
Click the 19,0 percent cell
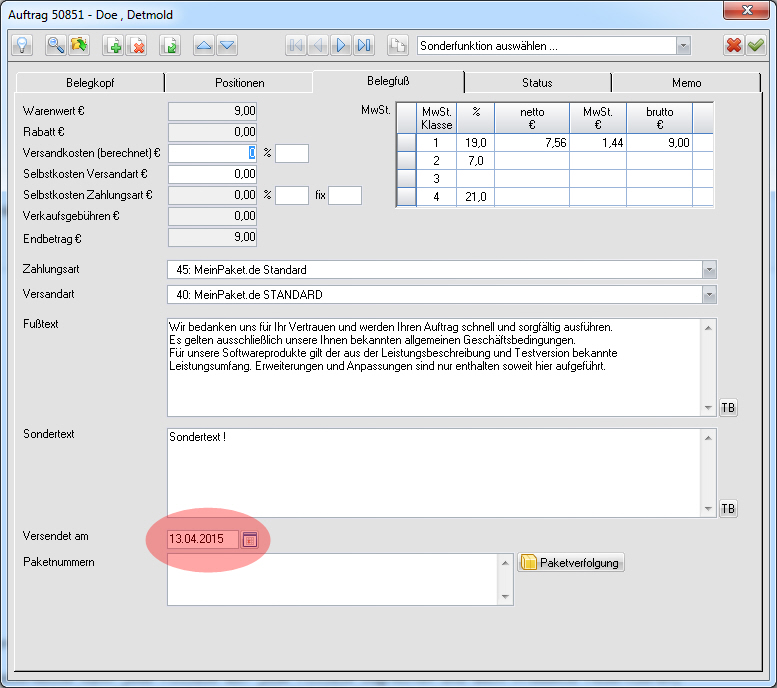(476, 143)
